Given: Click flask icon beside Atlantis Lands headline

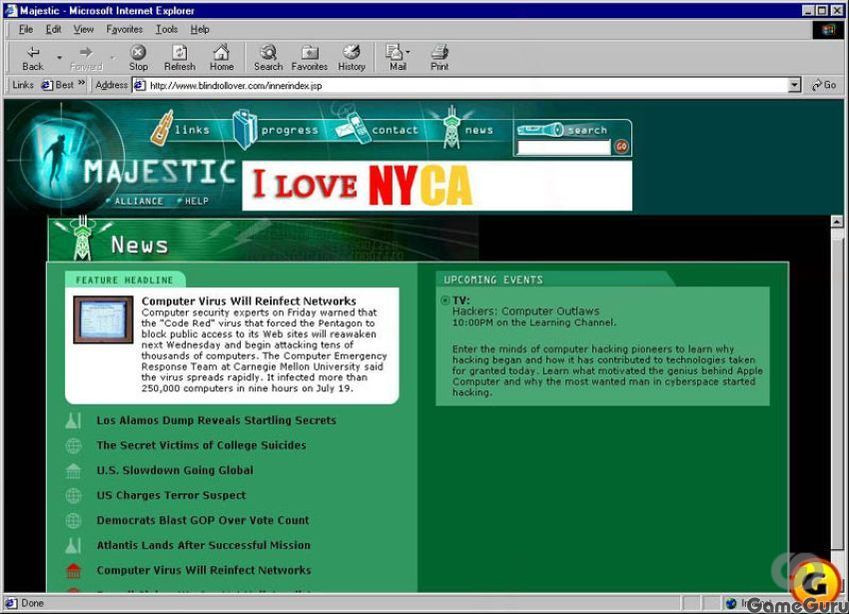Looking at the screenshot, I should coord(73,545).
